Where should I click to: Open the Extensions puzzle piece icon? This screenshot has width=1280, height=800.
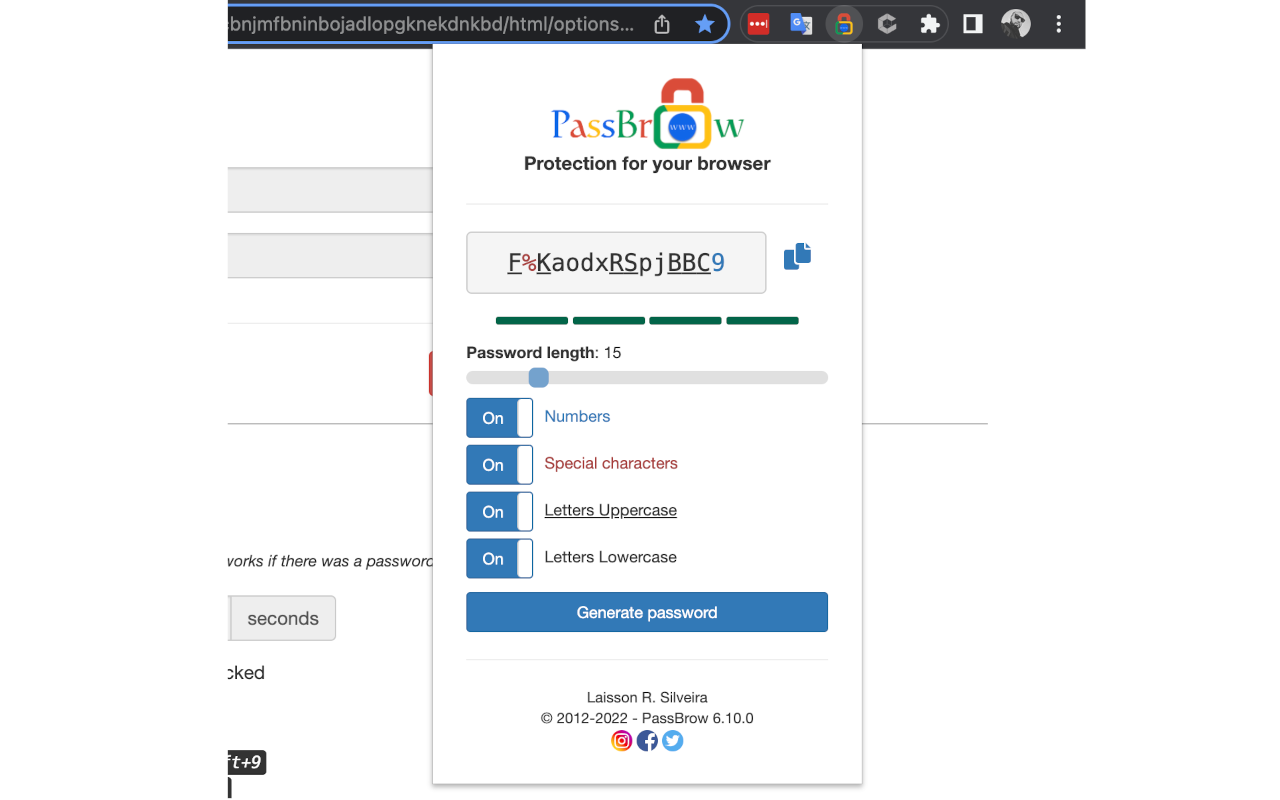929,23
